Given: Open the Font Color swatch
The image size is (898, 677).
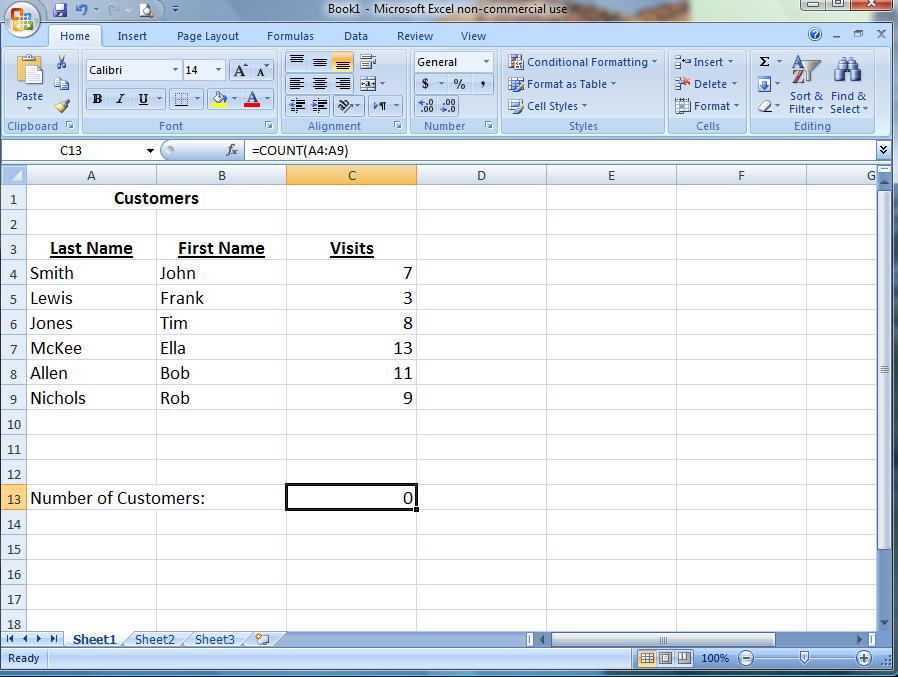Looking at the screenshot, I should tap(253, 99).
